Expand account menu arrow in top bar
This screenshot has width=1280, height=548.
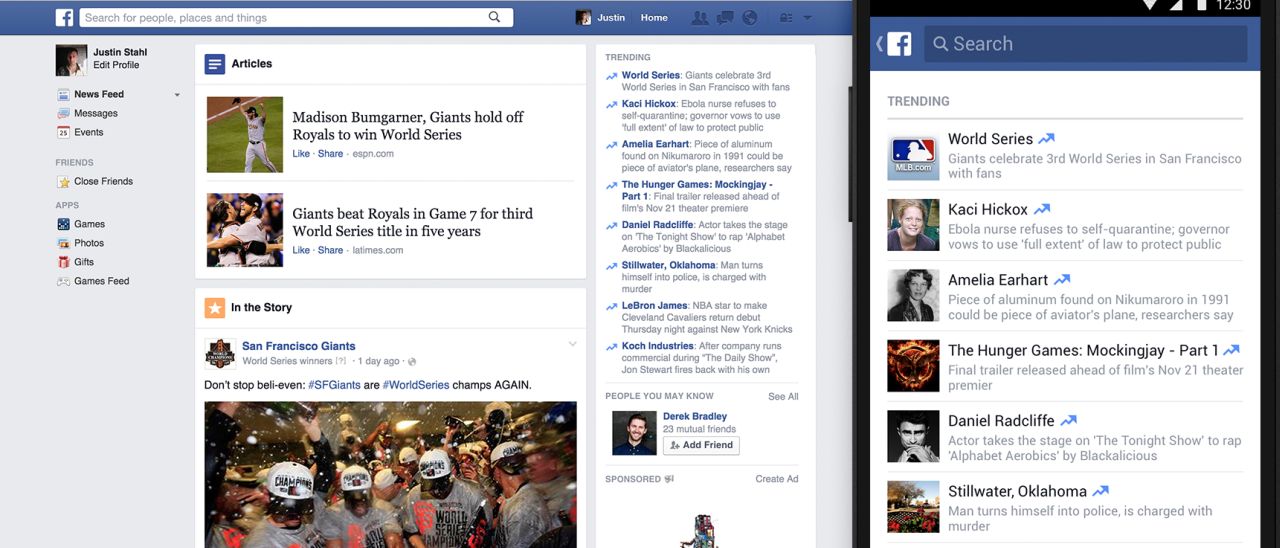tap(807, 18)
